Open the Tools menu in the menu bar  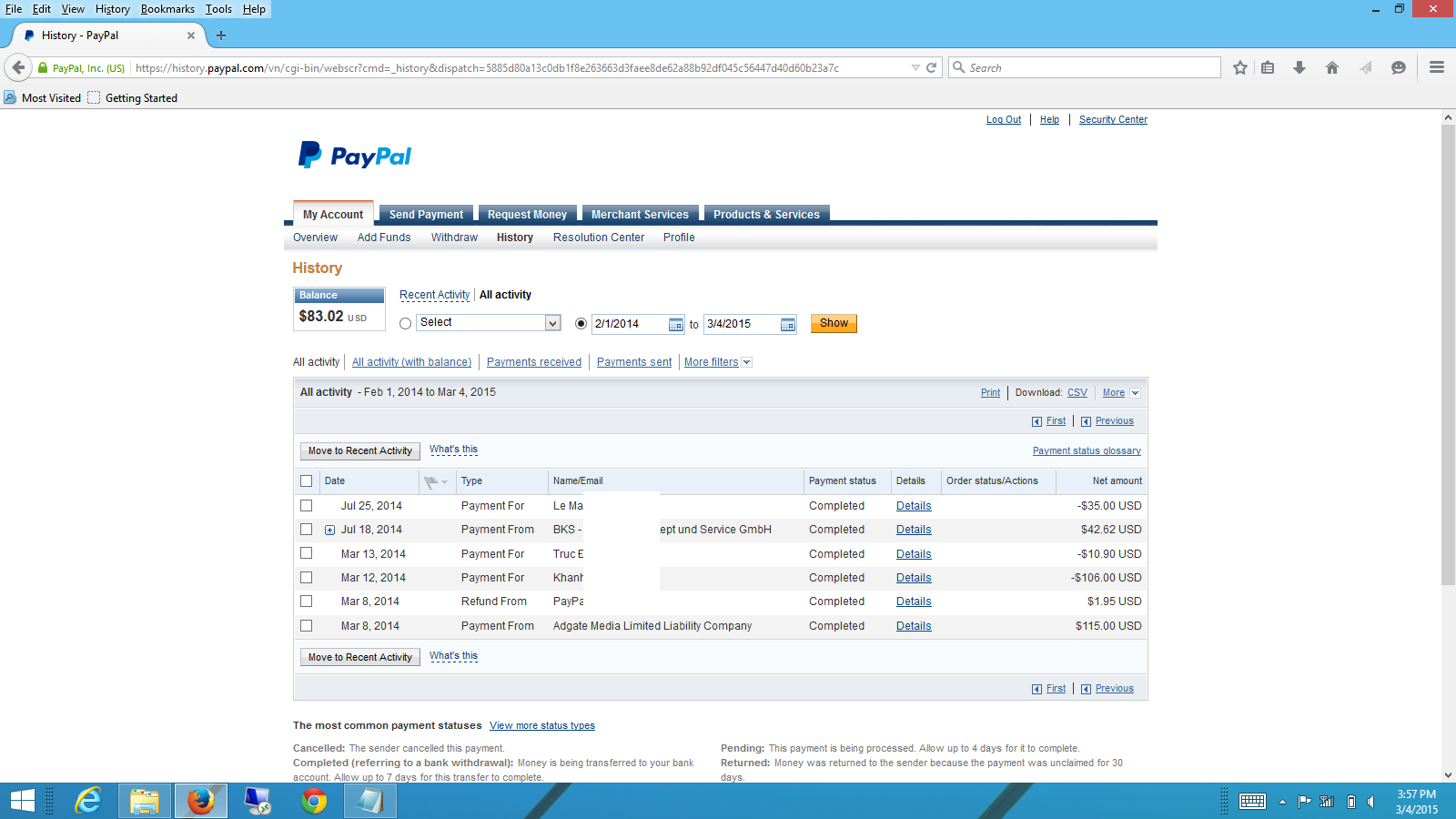pyautogui.click(x=218, y=9)
